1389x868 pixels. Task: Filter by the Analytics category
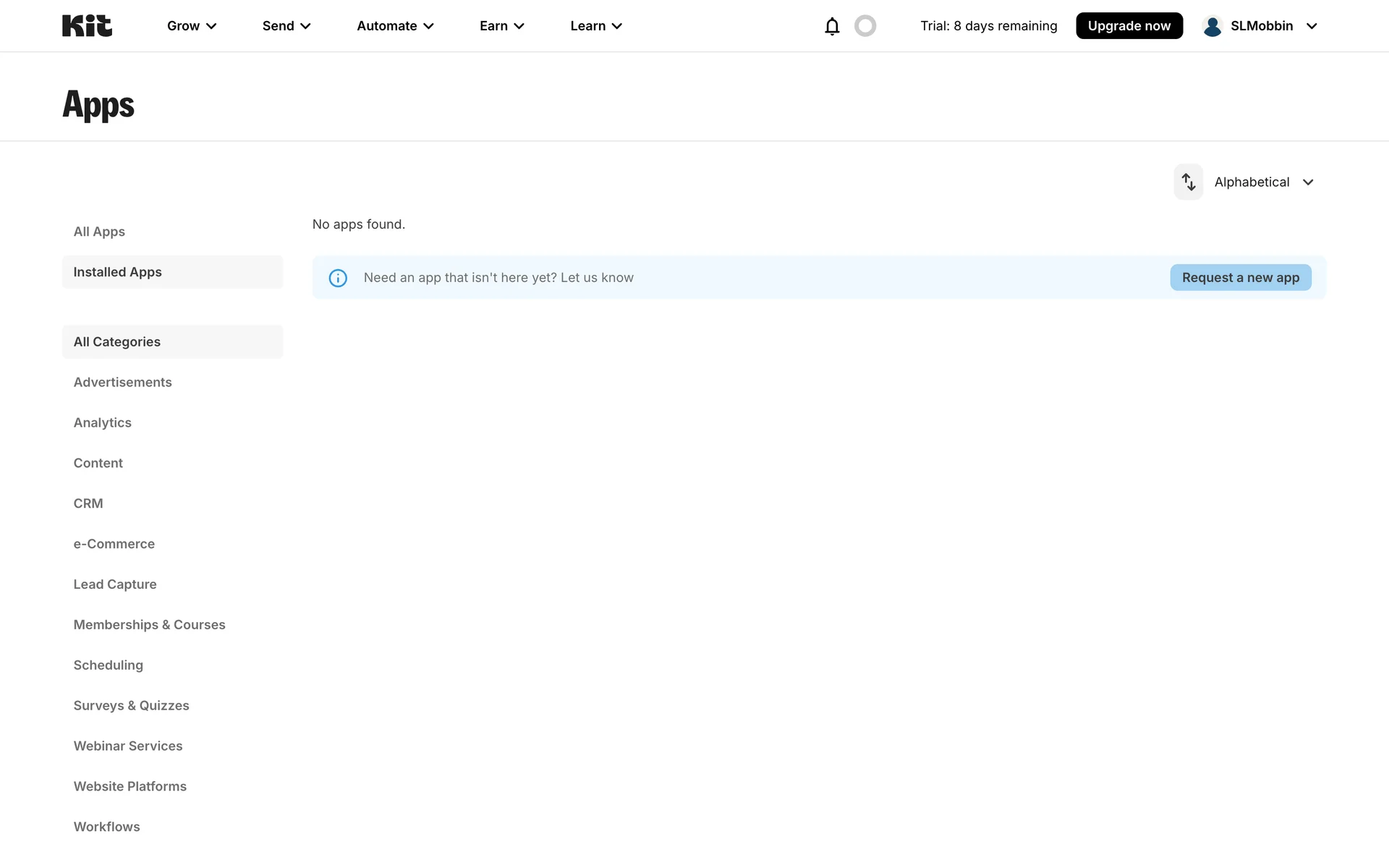click(x=103, y=422)
